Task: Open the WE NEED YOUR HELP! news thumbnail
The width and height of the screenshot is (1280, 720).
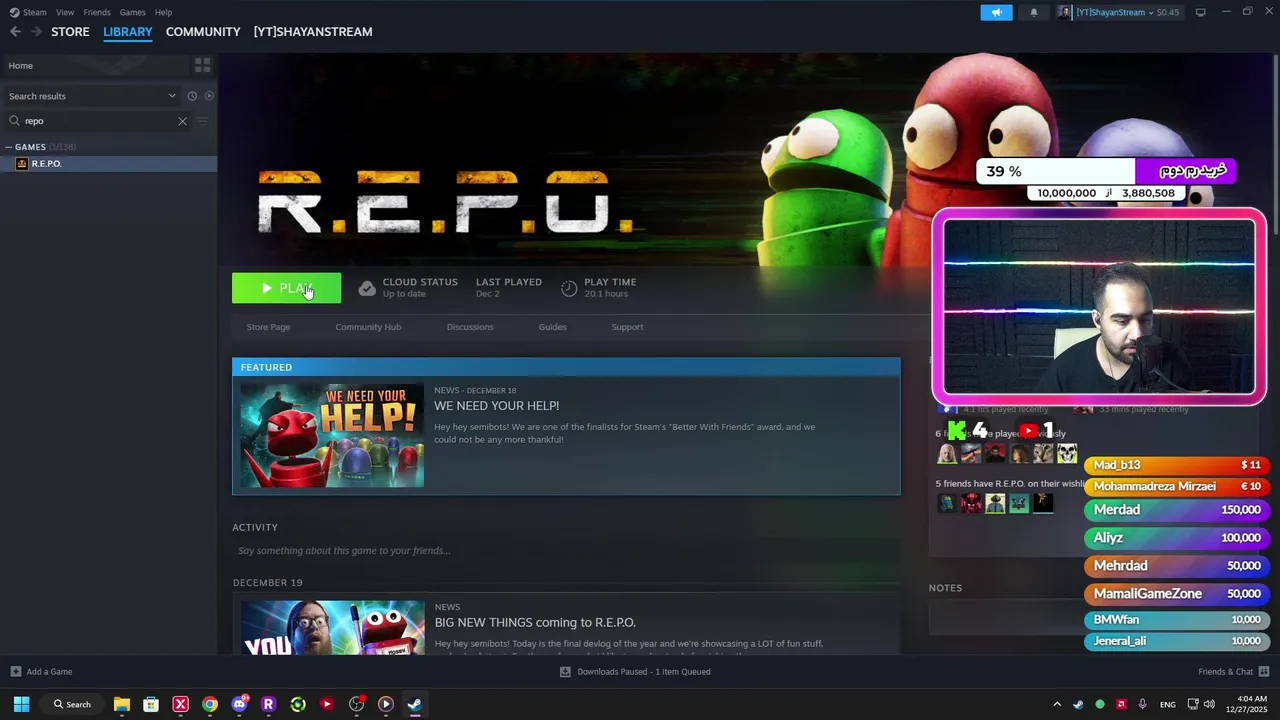Action: 332,435
